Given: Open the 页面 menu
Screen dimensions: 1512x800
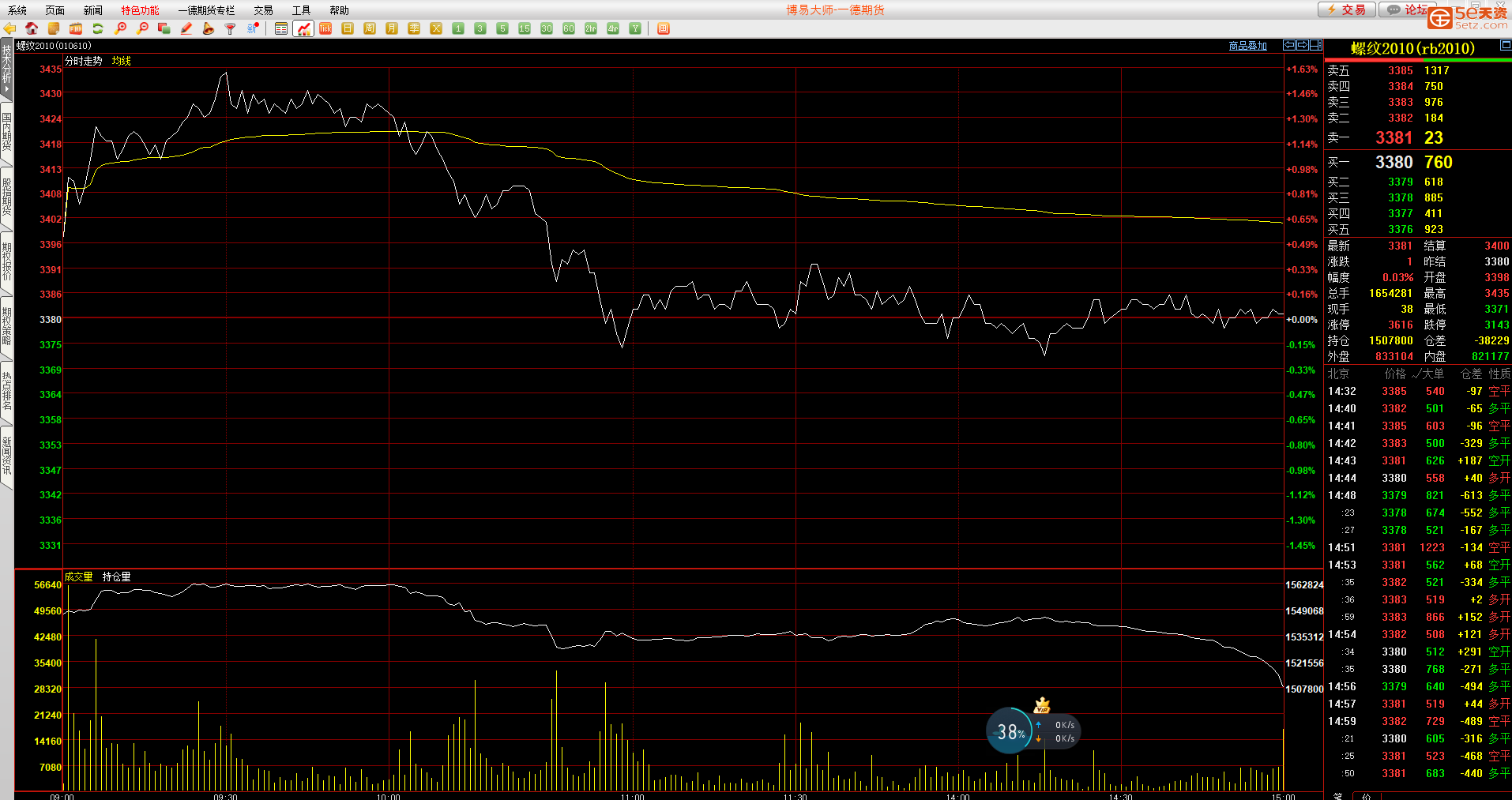Looking at the screenshot, I should (55, 10).
